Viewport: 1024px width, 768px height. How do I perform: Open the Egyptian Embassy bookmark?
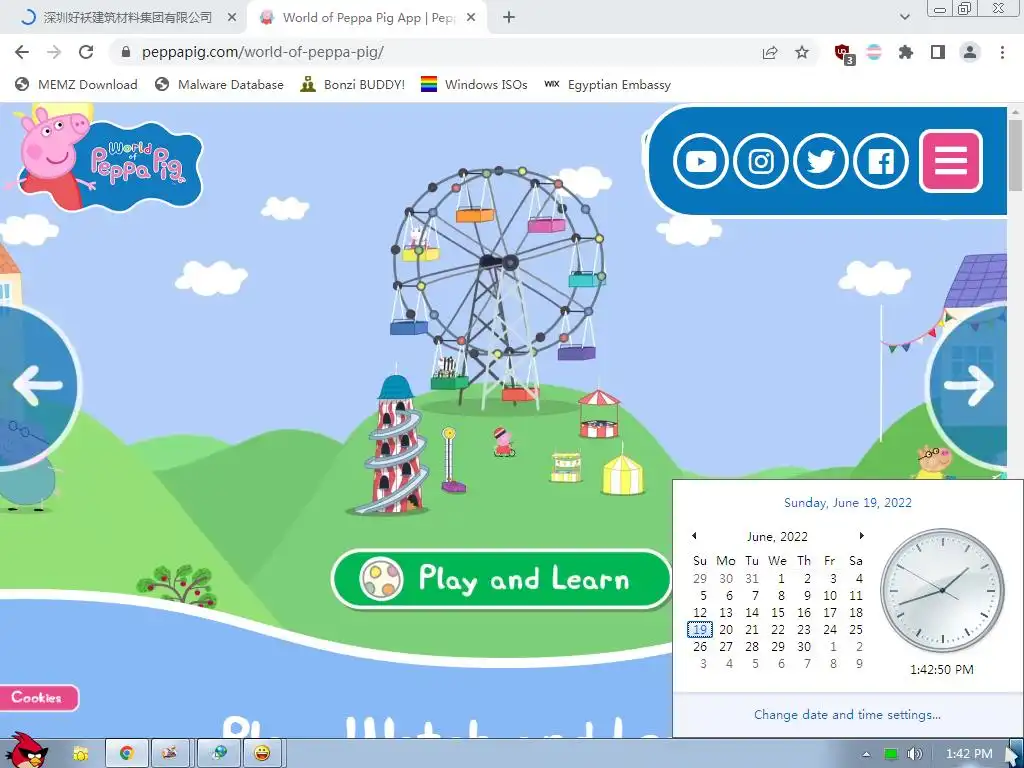point(607,84)
